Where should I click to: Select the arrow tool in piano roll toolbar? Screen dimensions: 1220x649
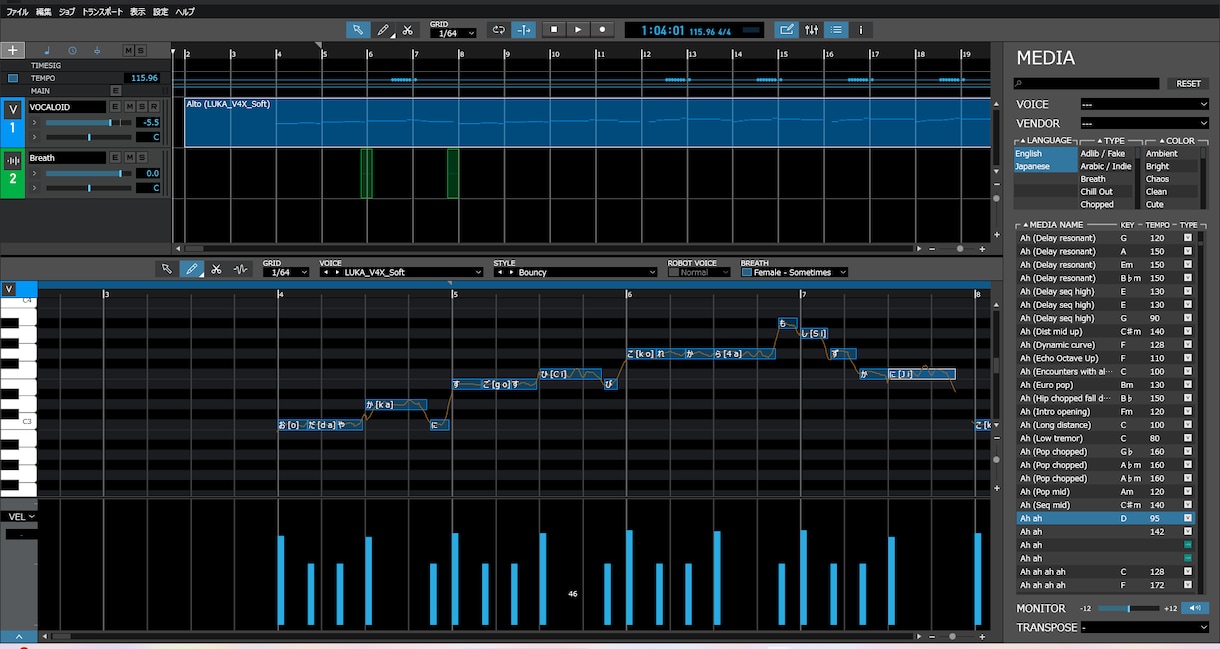(x=167, y=269)
